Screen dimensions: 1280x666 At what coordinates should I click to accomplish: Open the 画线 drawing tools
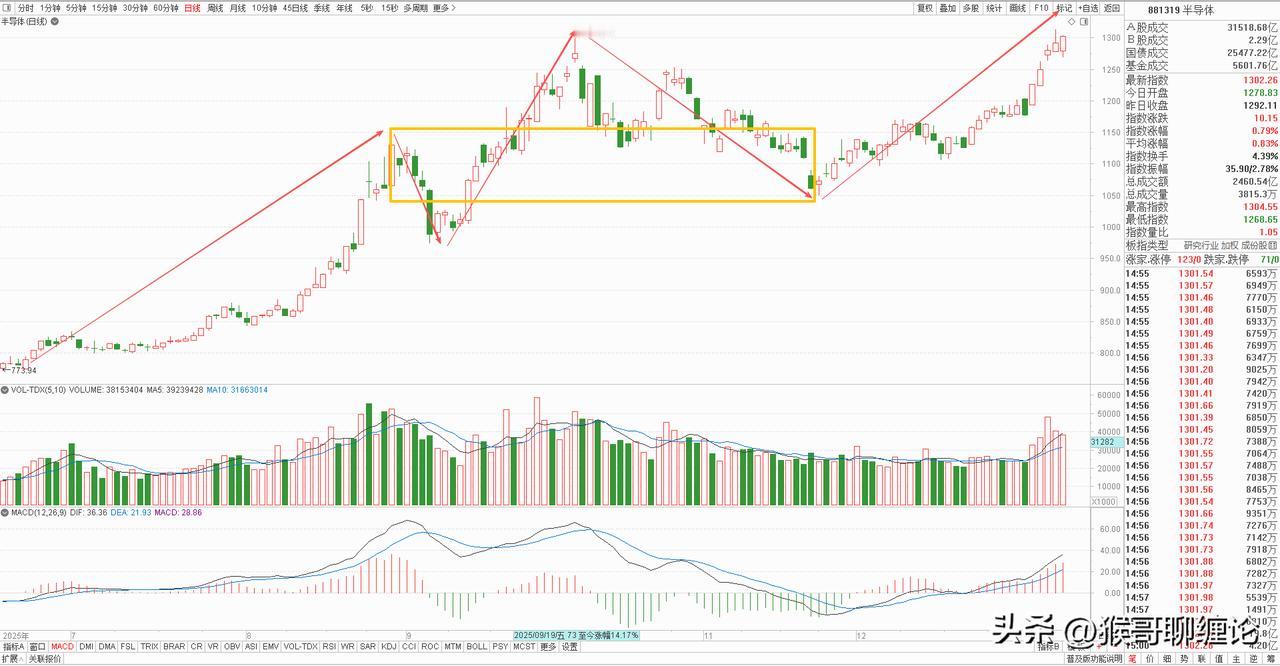pos(1018,8)
